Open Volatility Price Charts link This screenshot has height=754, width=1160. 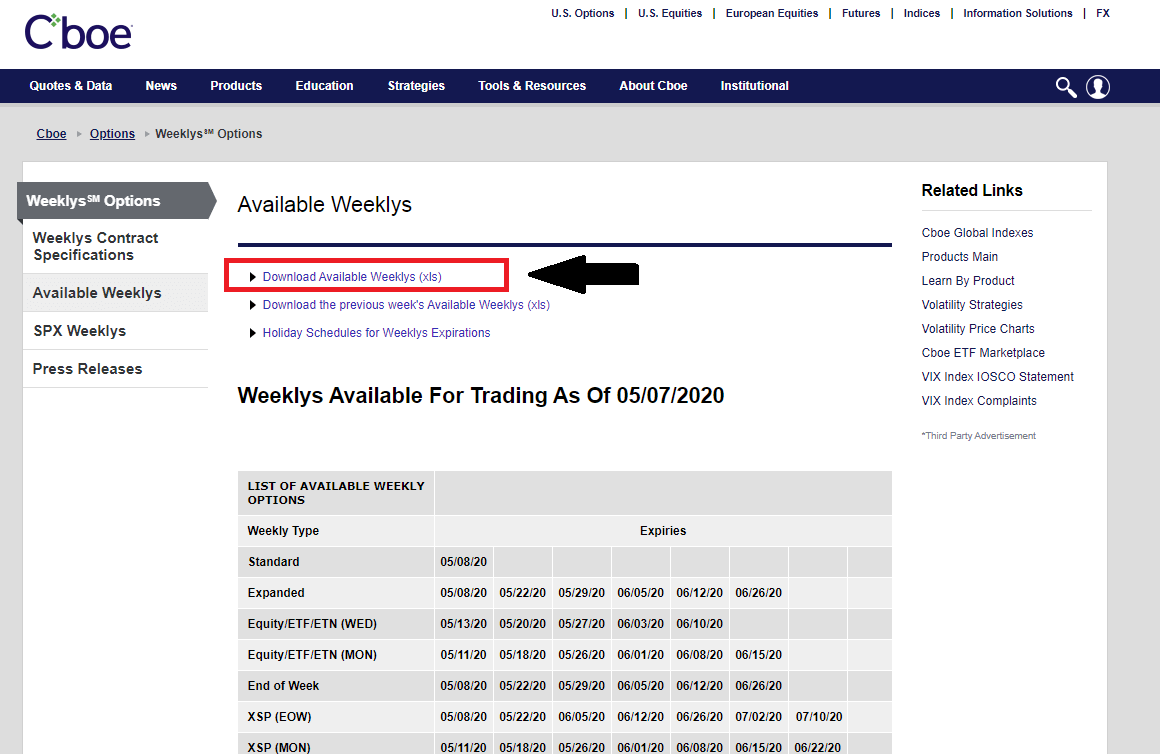pos(978,329)
